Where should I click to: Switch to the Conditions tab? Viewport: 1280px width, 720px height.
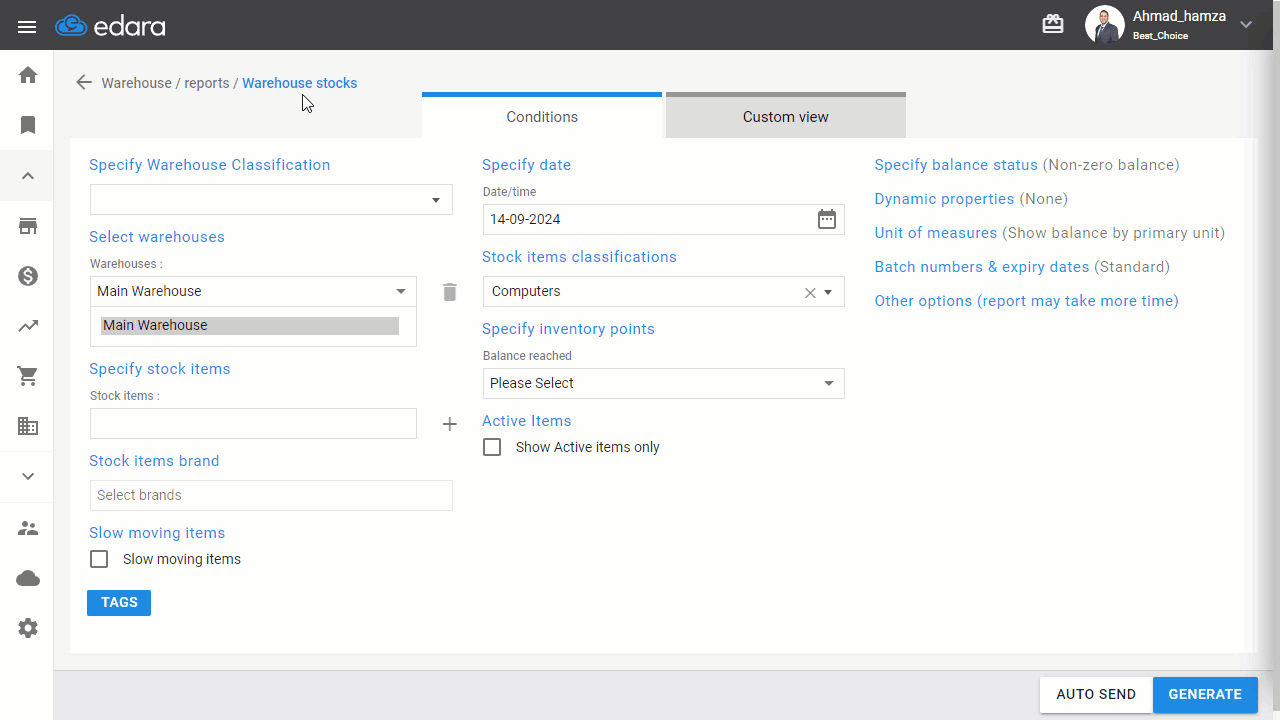click(x=542, y=116)
